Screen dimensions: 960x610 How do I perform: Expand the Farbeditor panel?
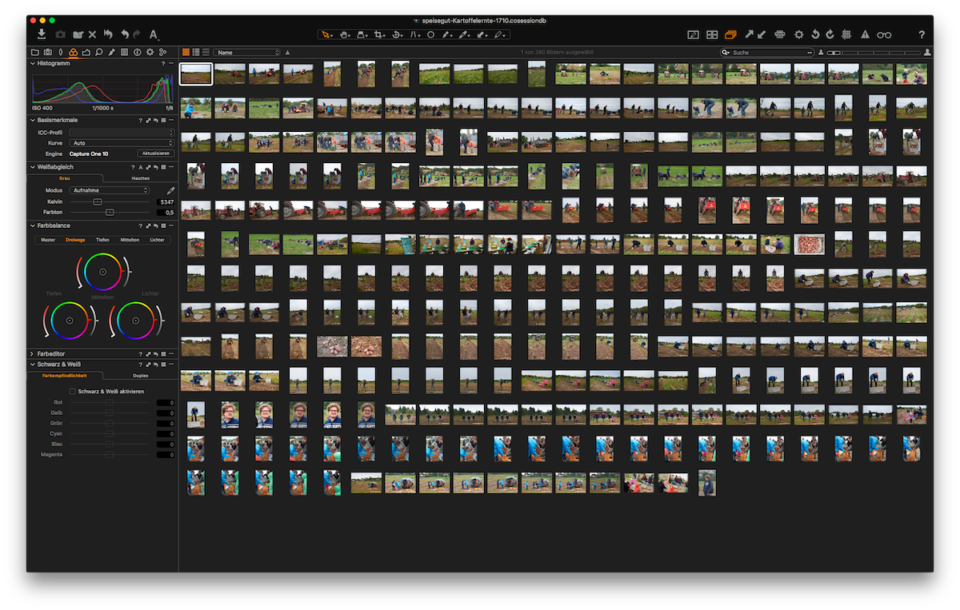pyautogui.click(x=32, y=353)
